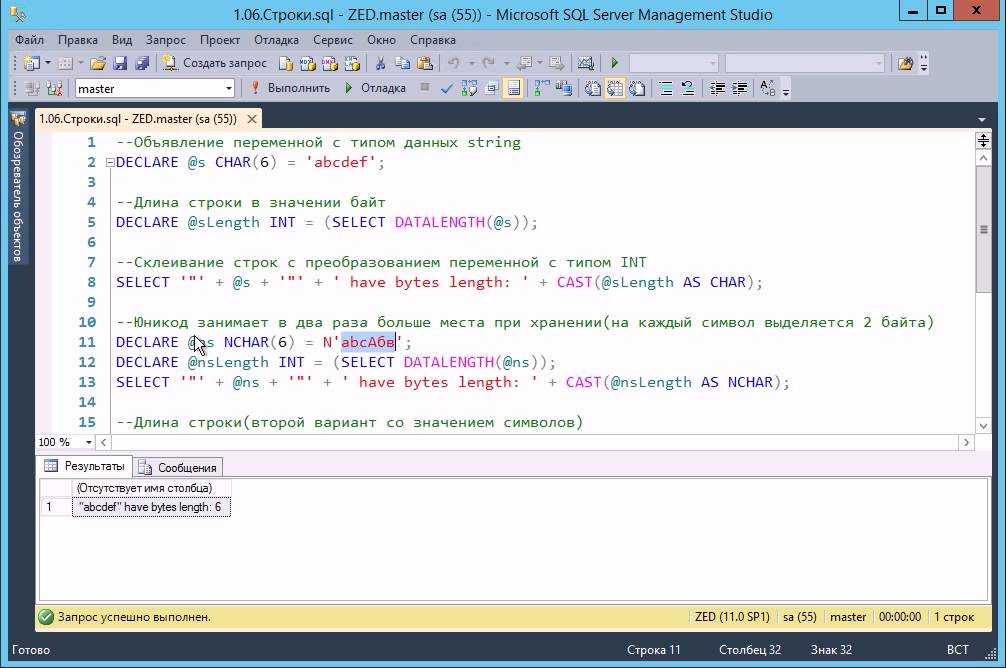The width and height of the screenshot is (1006, 668).
Task: Open the Справка menu
Action: 432,40
